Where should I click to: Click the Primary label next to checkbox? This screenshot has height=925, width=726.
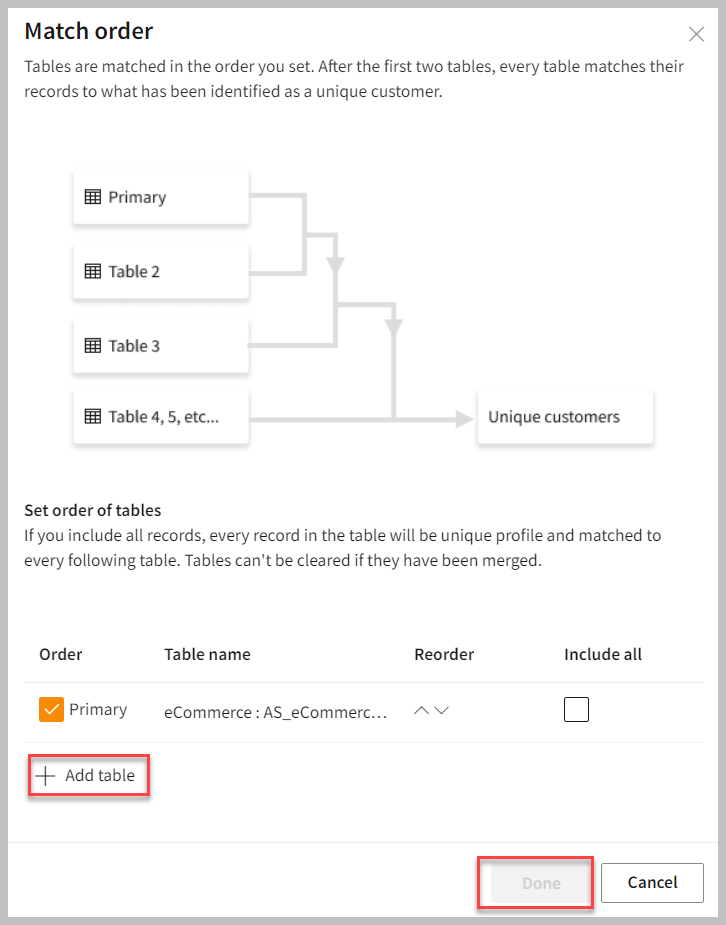(98, 710)
